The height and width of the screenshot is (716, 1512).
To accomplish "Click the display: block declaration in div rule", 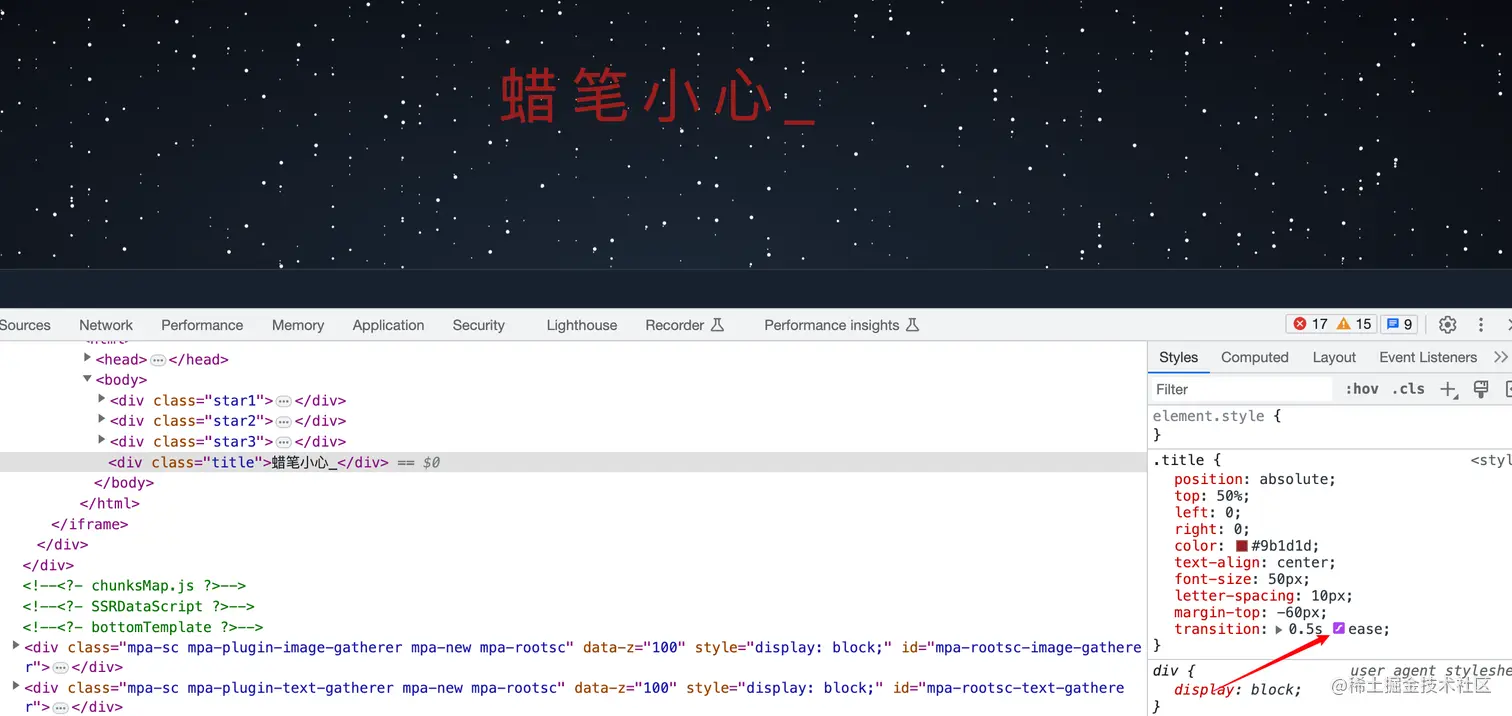I will 1238,690.
